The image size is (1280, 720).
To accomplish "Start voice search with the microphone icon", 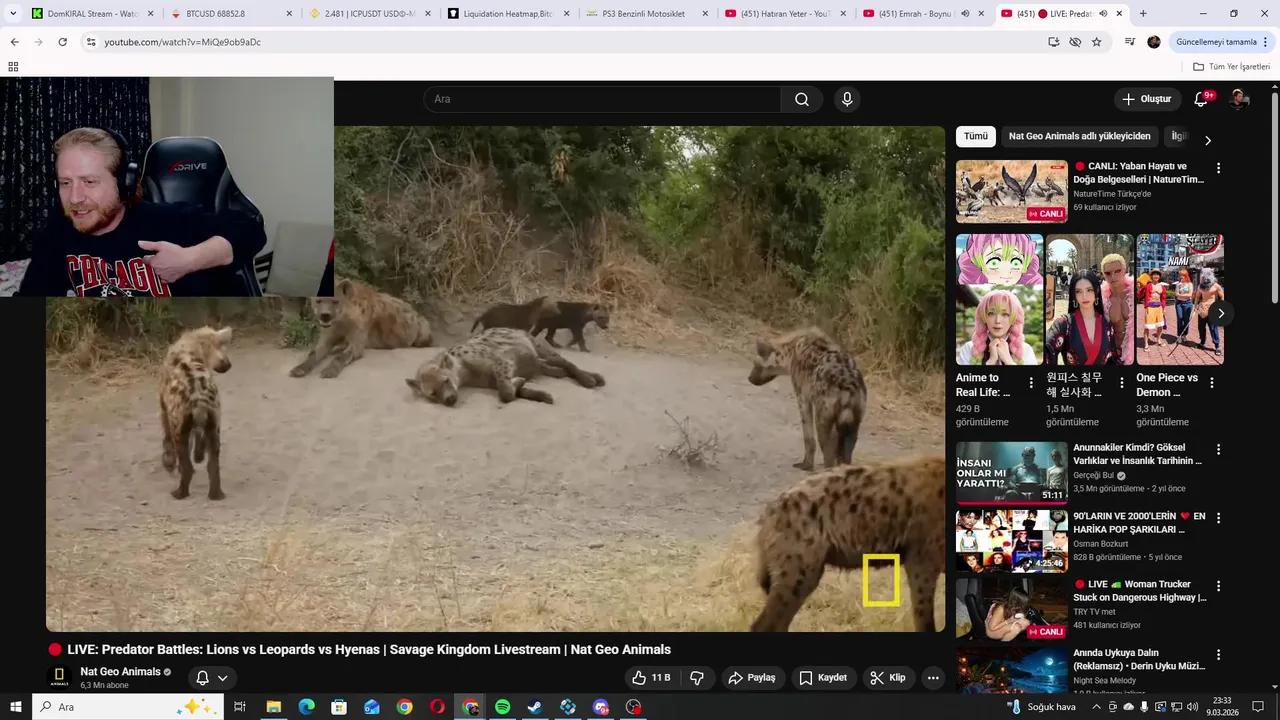I will click(847, 99).
